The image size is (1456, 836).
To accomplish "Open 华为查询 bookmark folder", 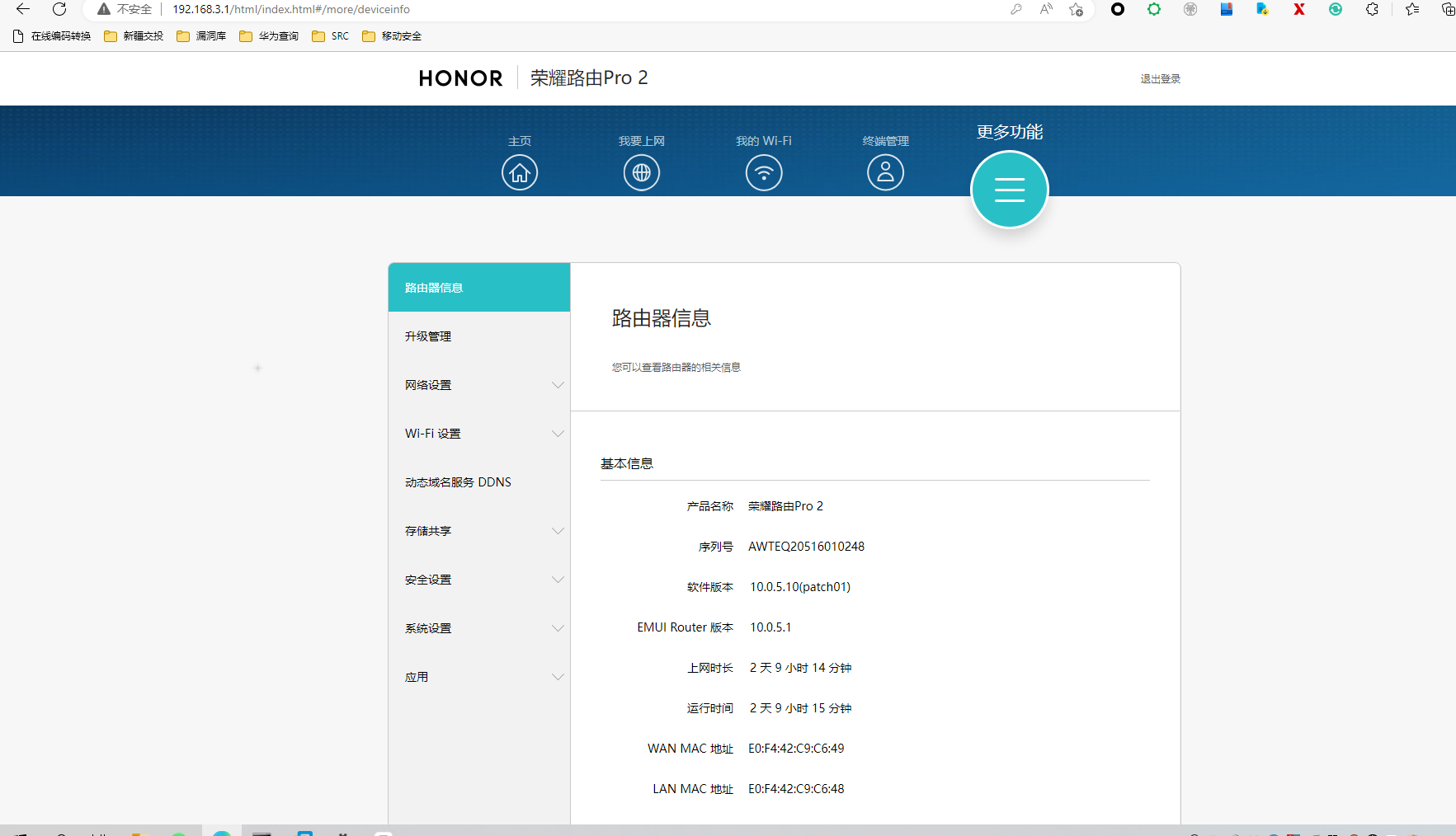I will click(269, 36).
